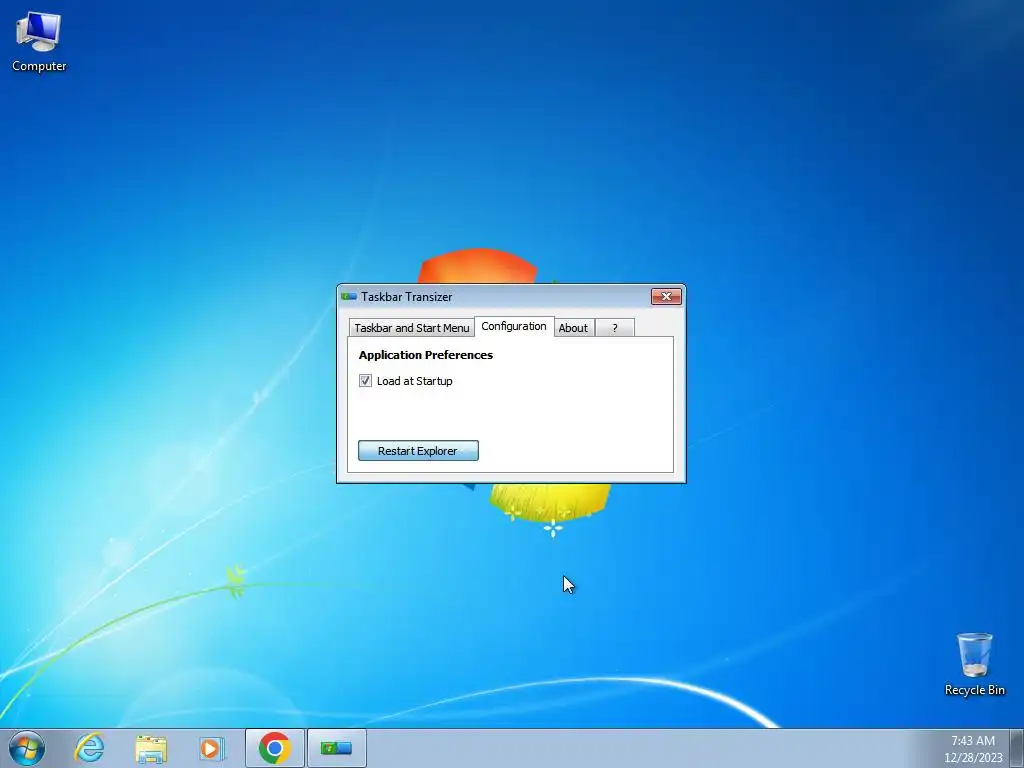Click the Taskbar Transizer window title

coord(407,296)
